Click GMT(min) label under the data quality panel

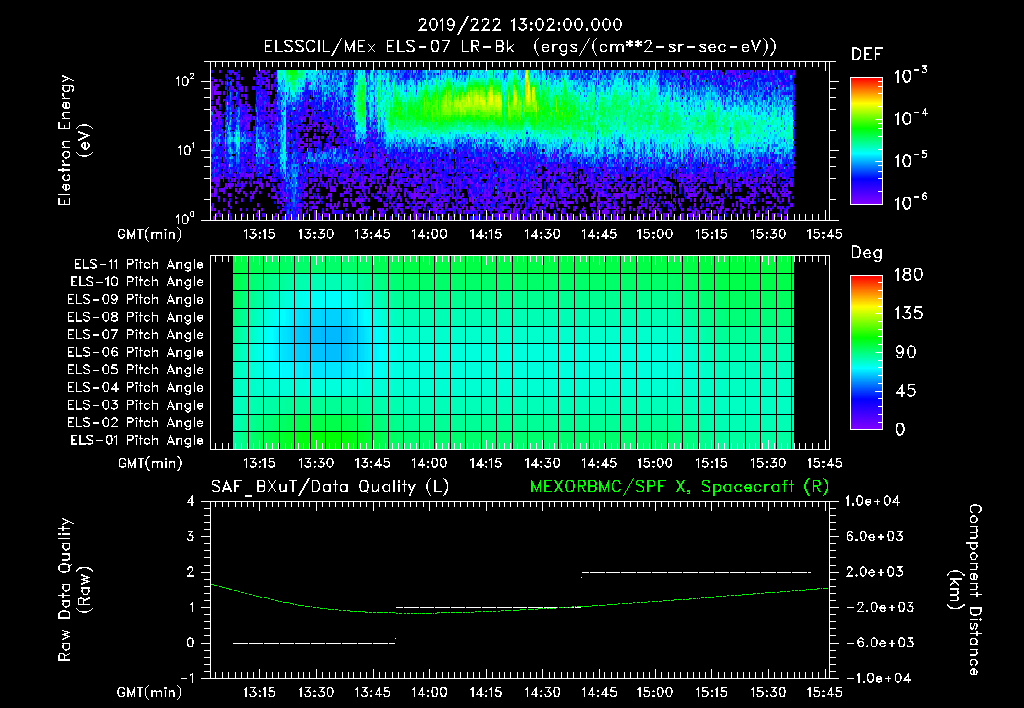pos(150,692)
